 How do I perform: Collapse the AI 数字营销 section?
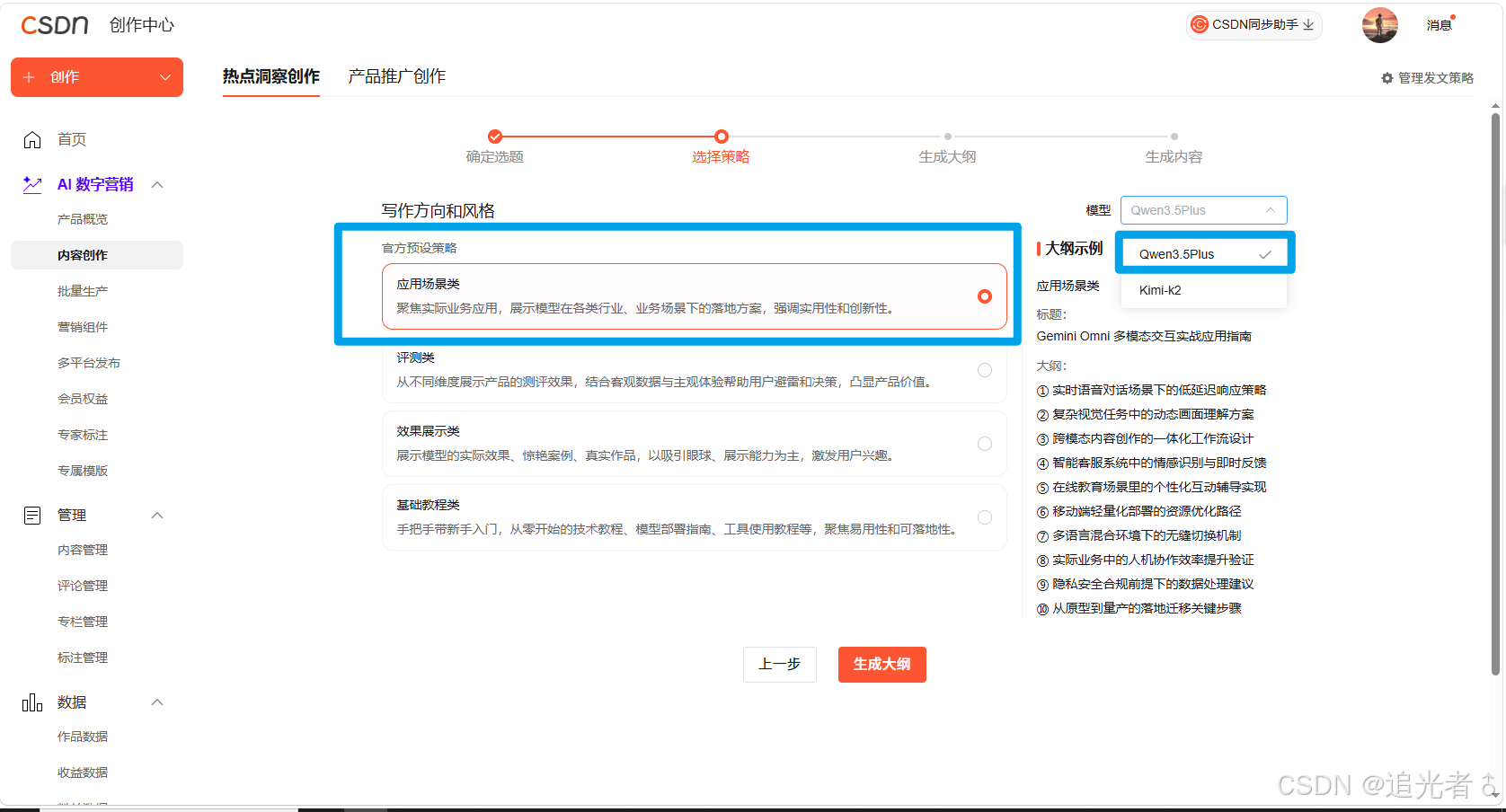point(157,184)
